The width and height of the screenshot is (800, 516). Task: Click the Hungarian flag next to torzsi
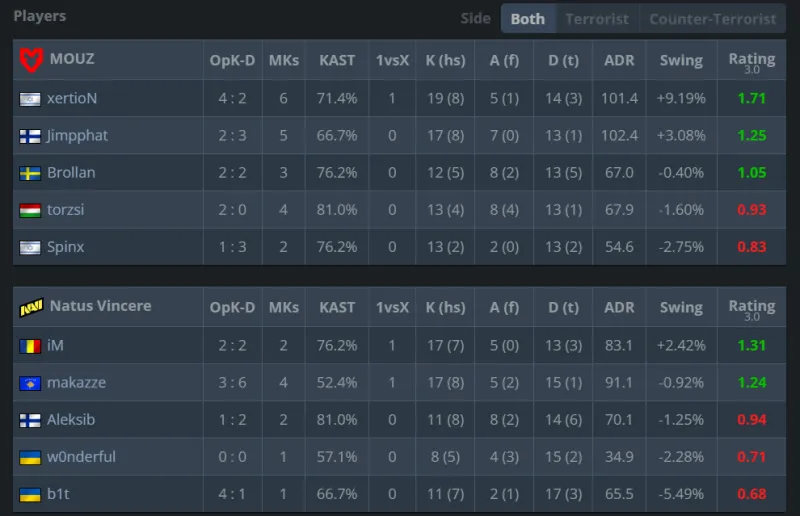point(30,210)
